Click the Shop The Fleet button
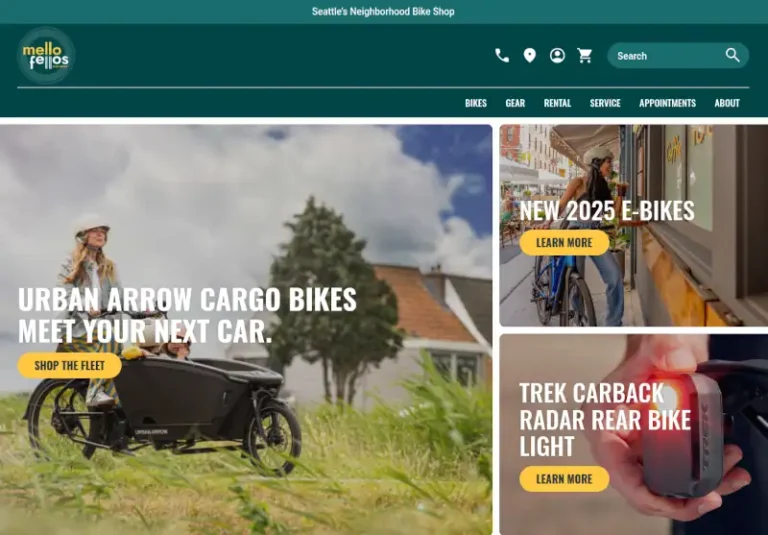 (x=70, y=365)
